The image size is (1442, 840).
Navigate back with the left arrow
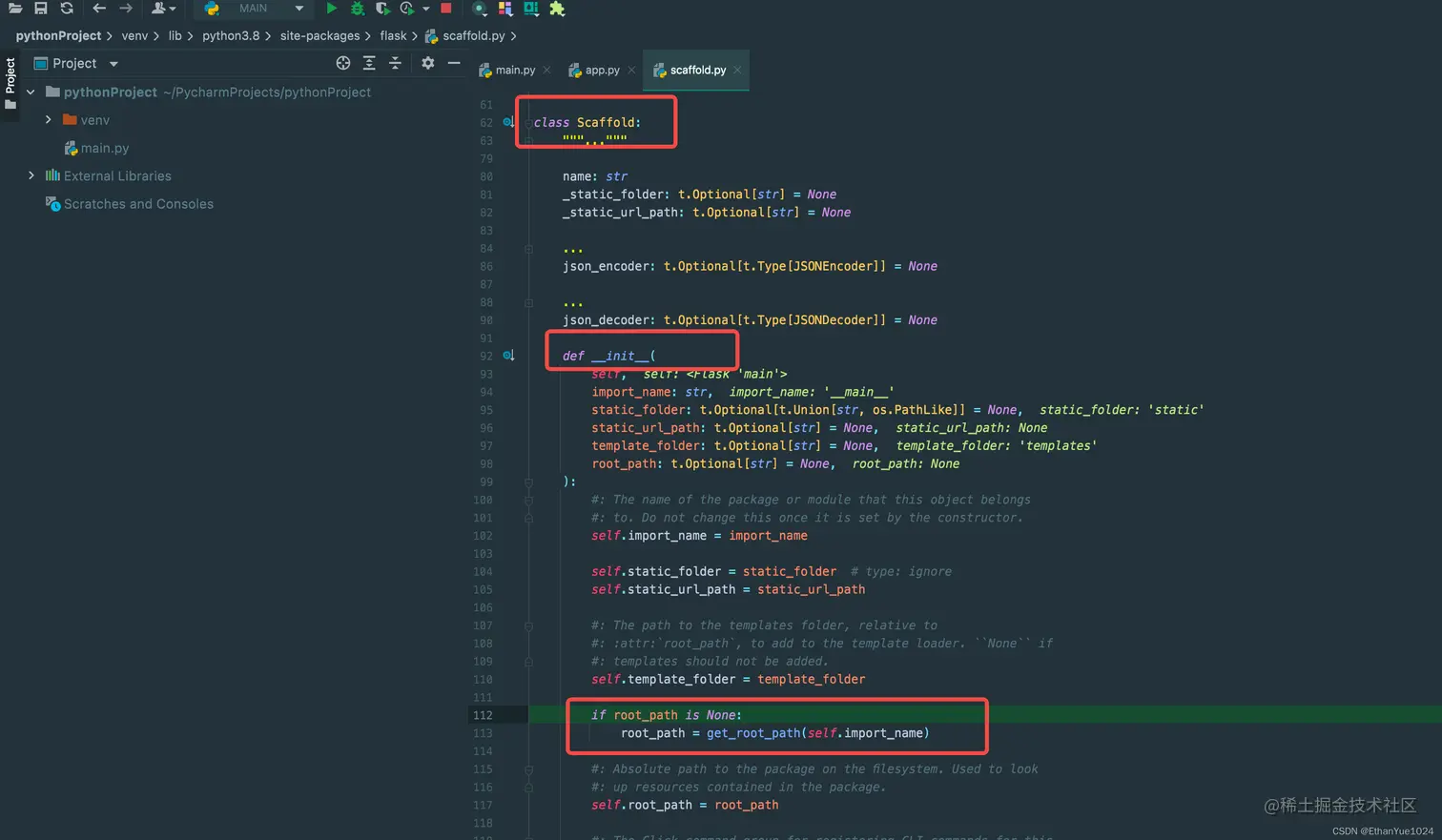99,9
